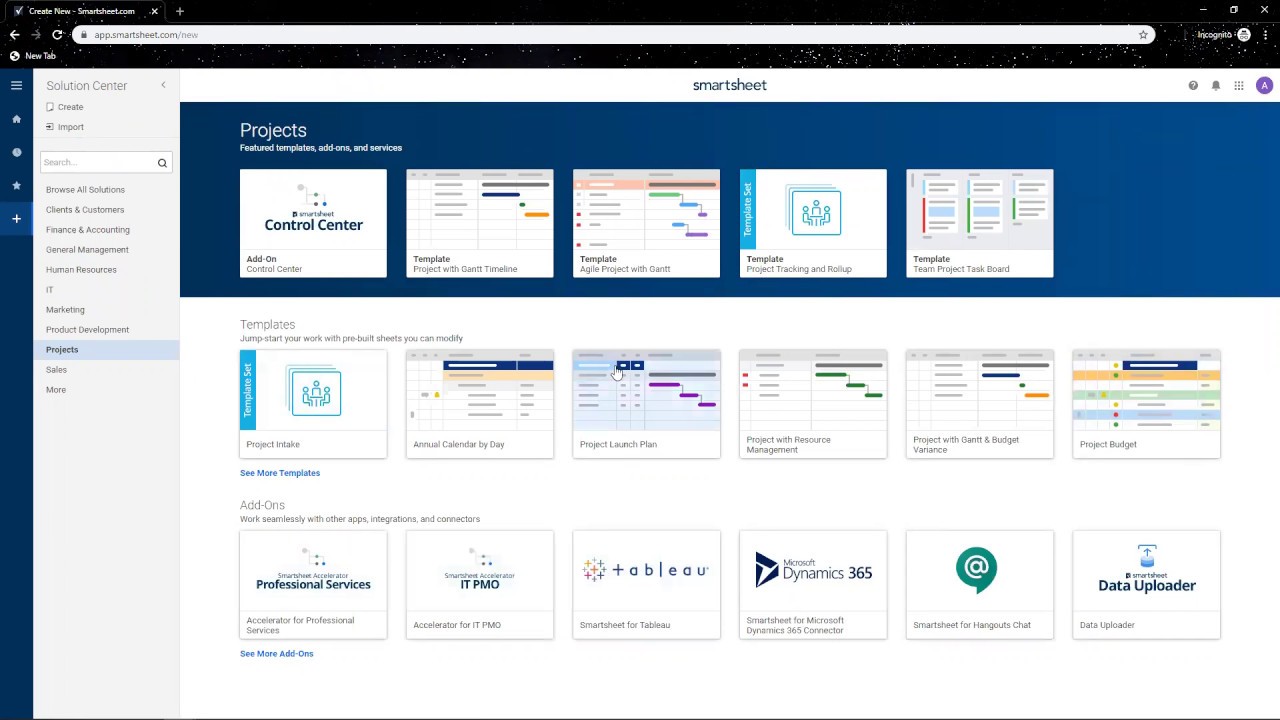Screen dimensions: 1280x720
Task: Click the Create sheet icon
Action: point(50,106)
